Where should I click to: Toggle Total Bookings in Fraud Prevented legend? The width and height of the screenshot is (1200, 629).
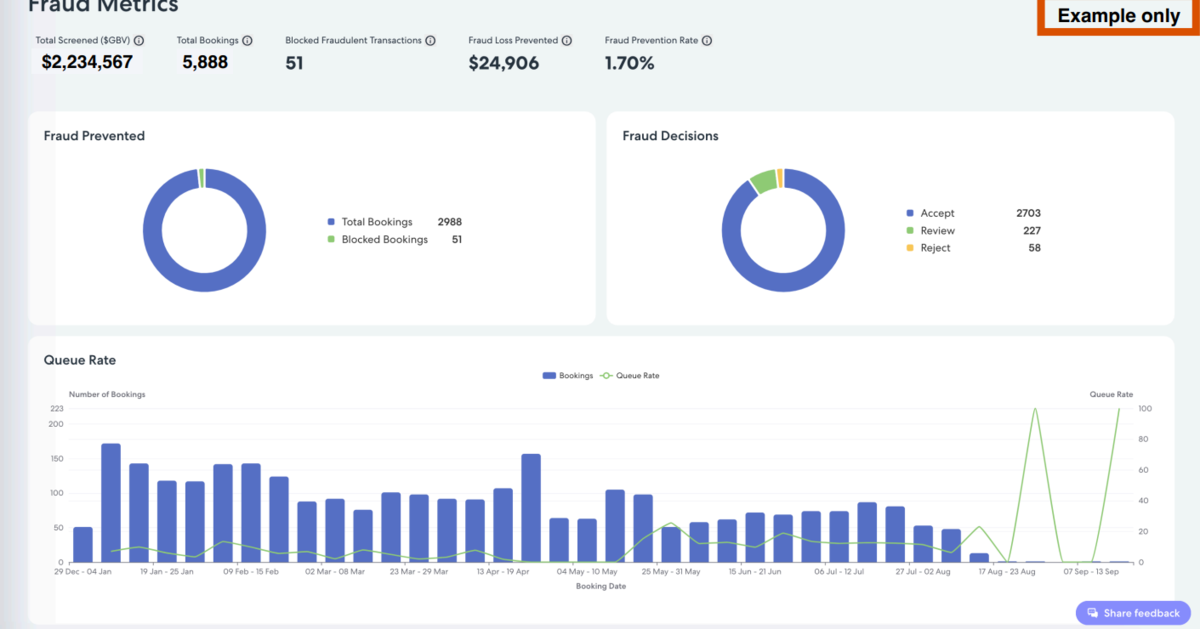coord(376,222)
